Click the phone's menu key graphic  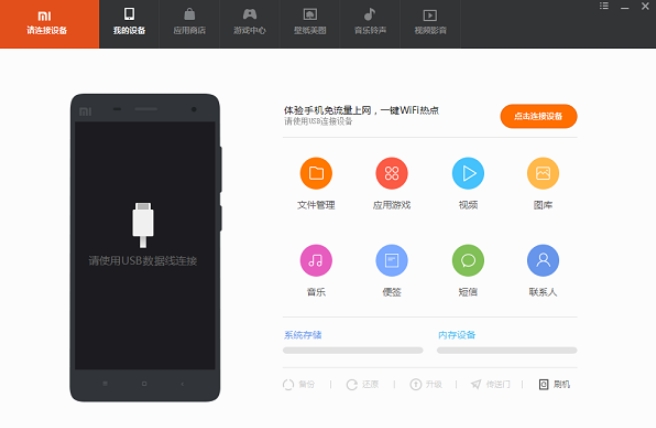coord(105,383)
